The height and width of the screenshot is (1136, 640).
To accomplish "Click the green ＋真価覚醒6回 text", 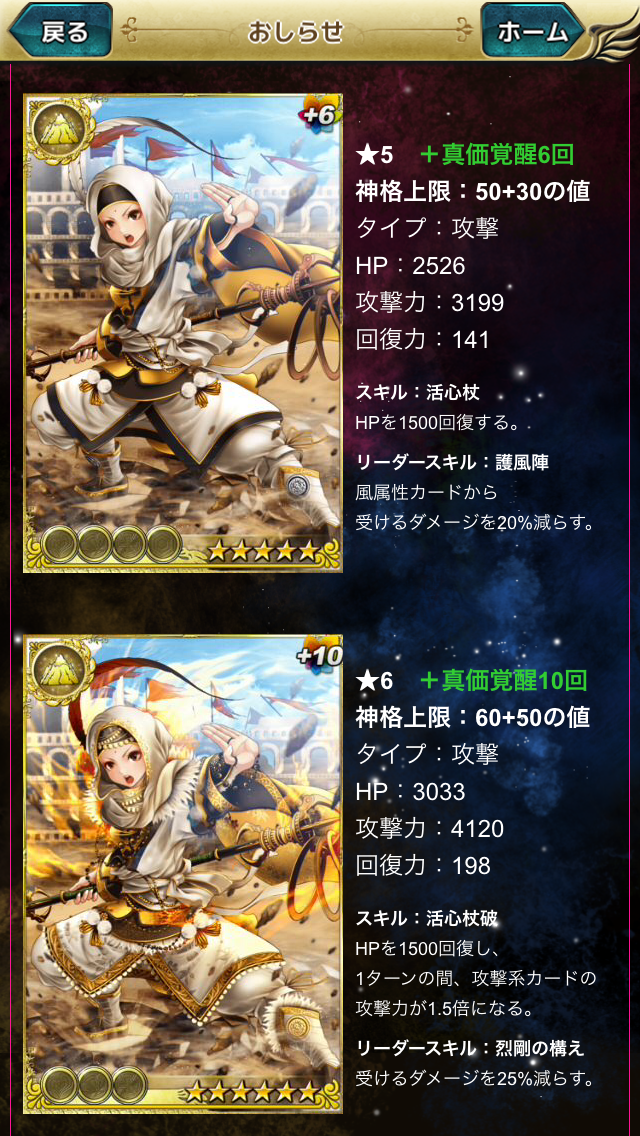I will (496, 154).
